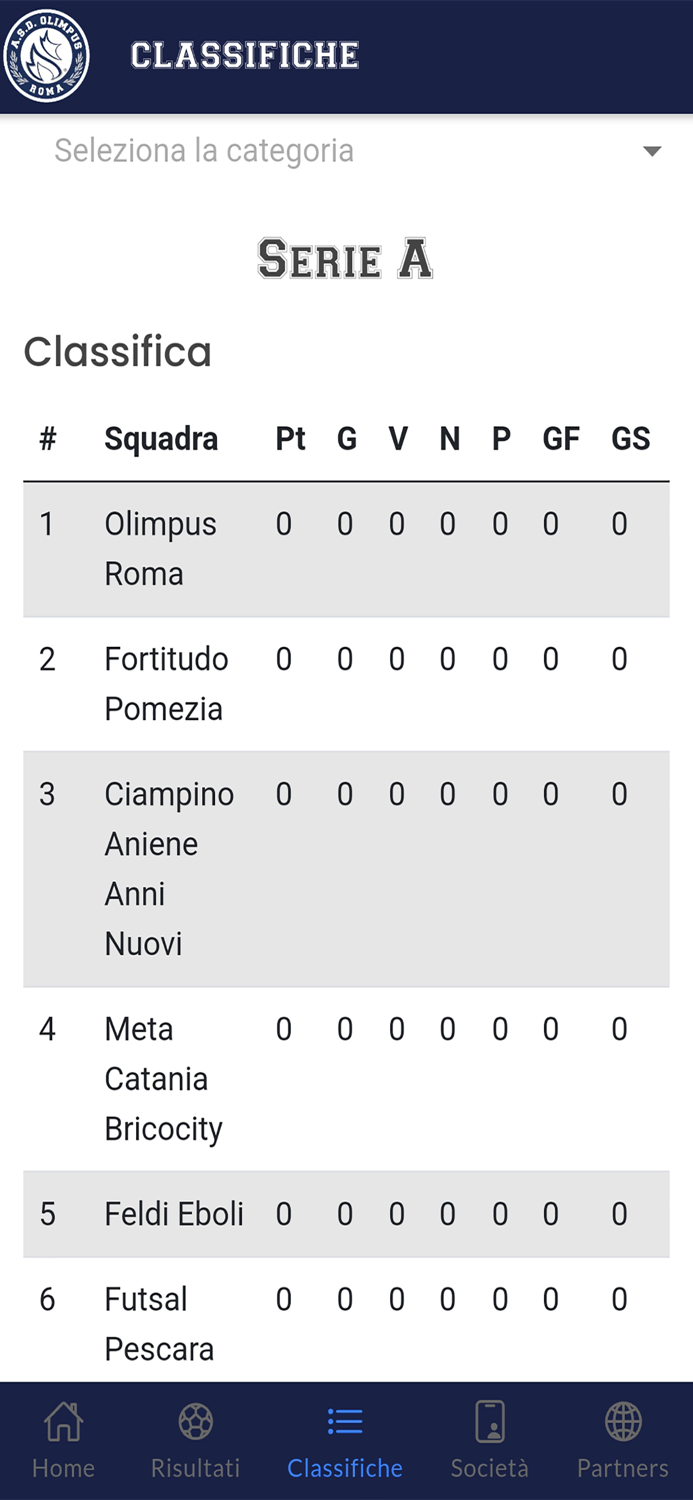This screenshot has height=1500, width=693.
Task: Tap the Fortitudo Pomezia team name
Action: click(166, 684)
